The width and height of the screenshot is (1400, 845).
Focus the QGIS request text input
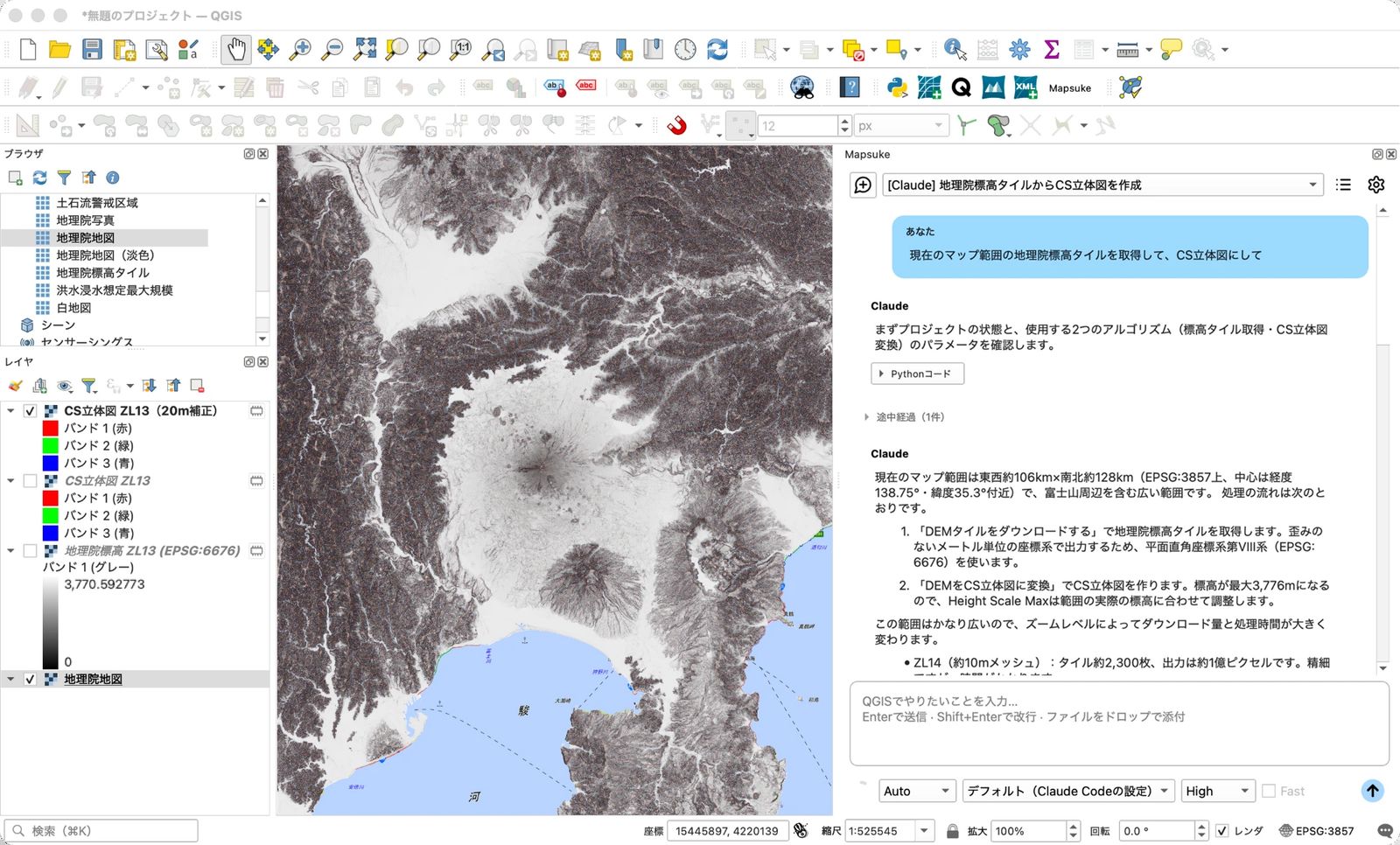[x=1119, y=724]
